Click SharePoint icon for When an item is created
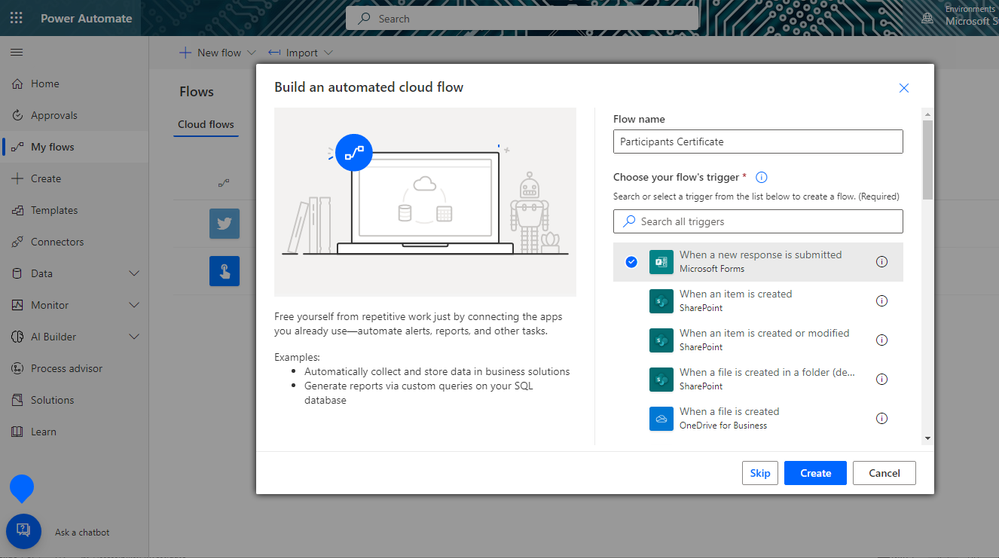This screenshot has width=999, height=558. (661, 301)
